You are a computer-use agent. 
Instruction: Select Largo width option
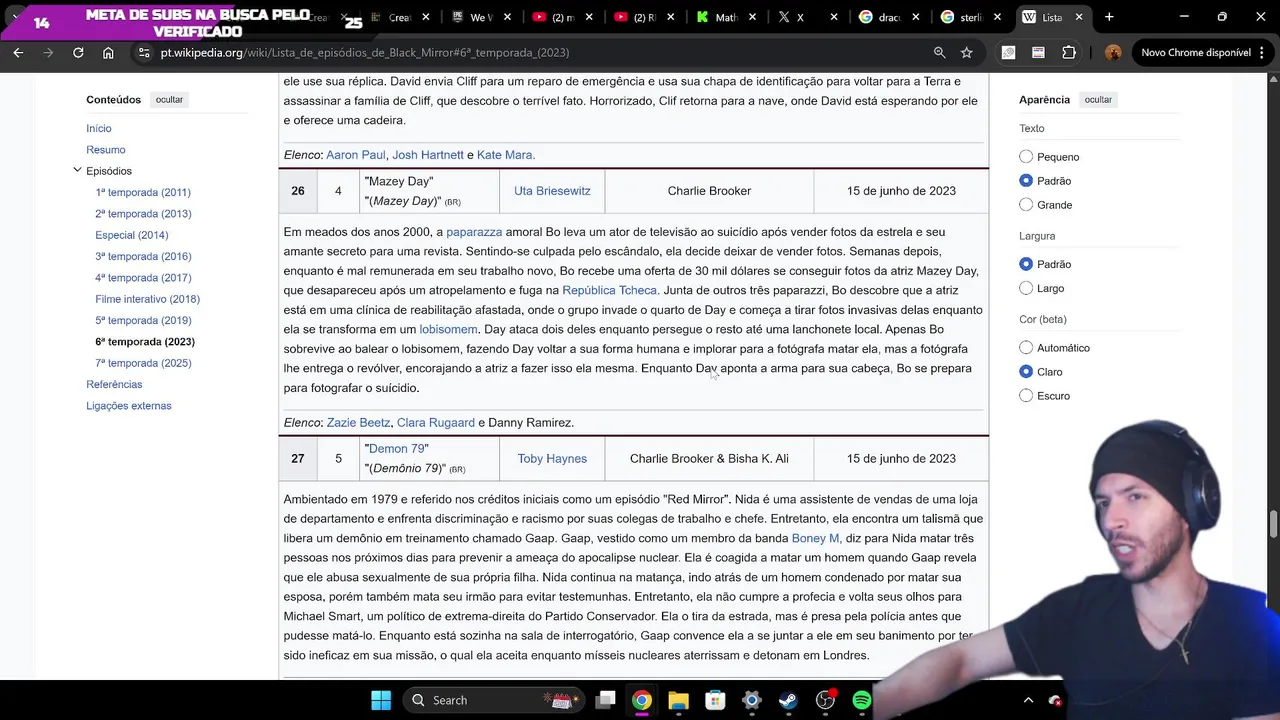[1026, 288]
